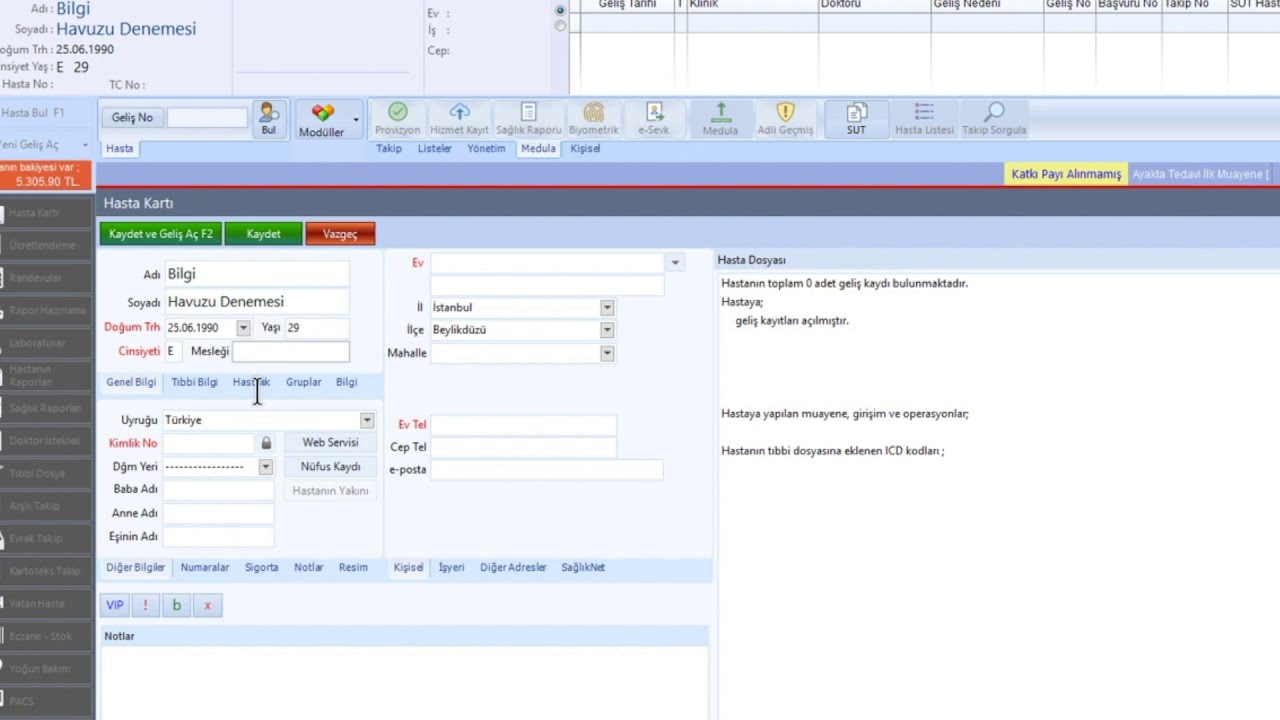Click the e-Sevk toolbar icon
1280x720 pixels.
(x=654, y=119)
